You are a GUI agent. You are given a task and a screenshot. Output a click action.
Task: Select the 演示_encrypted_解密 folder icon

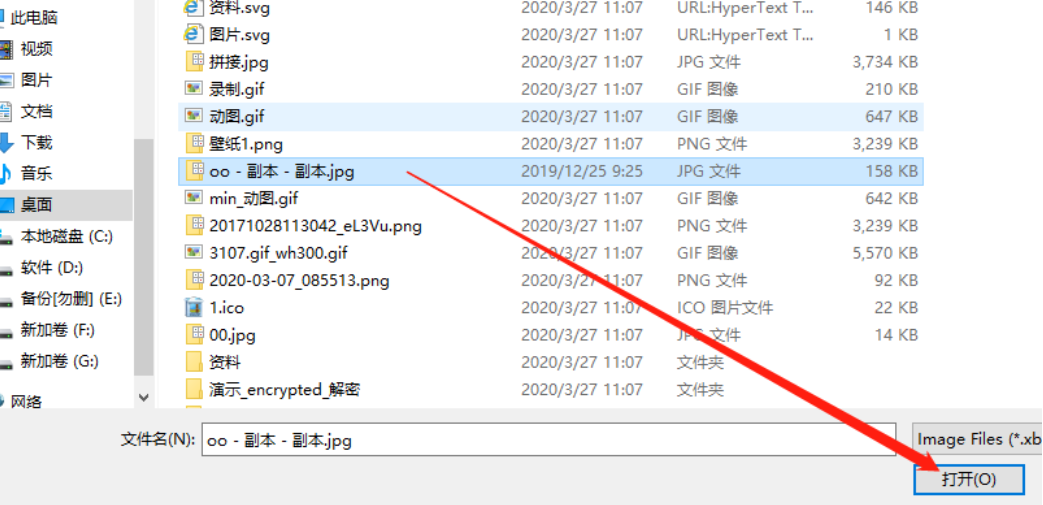click(x=194, y=389)
